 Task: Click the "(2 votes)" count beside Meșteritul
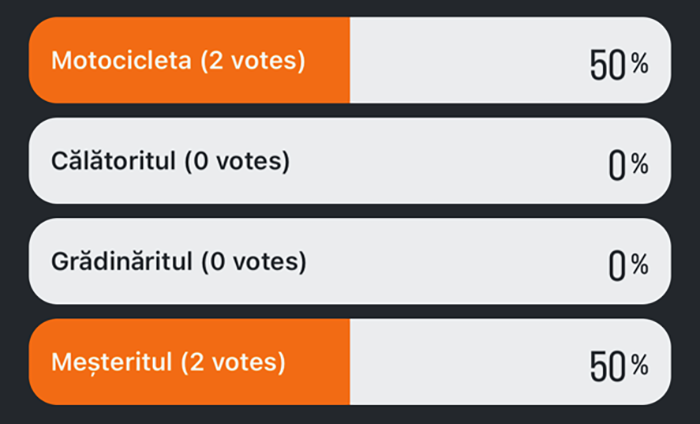[232, 362]
